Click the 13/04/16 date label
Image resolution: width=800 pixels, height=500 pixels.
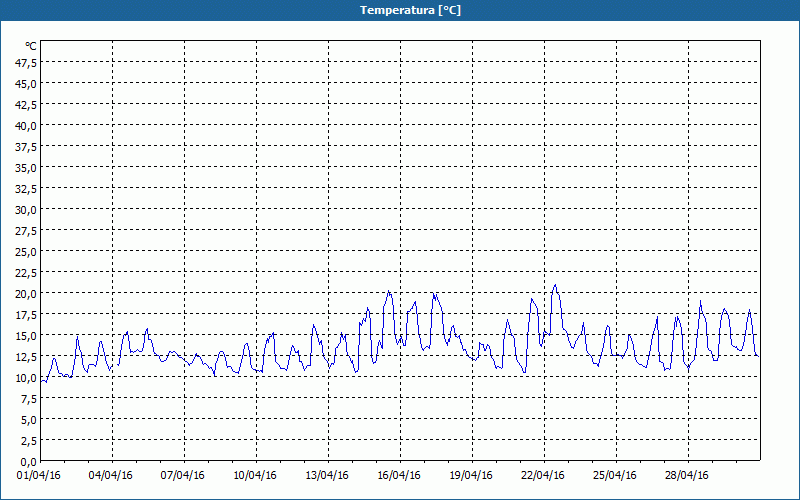[x=327, y=476]
